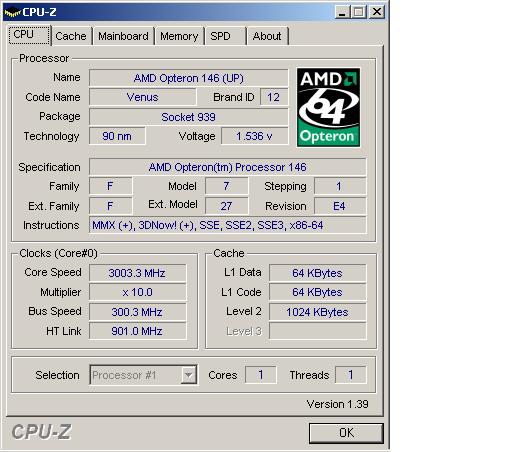Click the CPU-Z title bar app icon
This screenshot has height=452, width=512.
[x=12, y=12]
